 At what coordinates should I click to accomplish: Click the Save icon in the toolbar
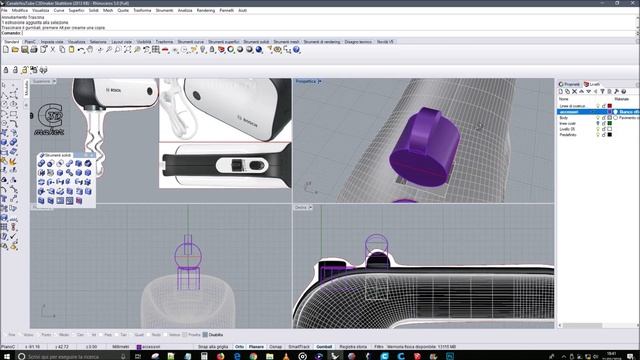pyautogui.click(x=24, y=50)
